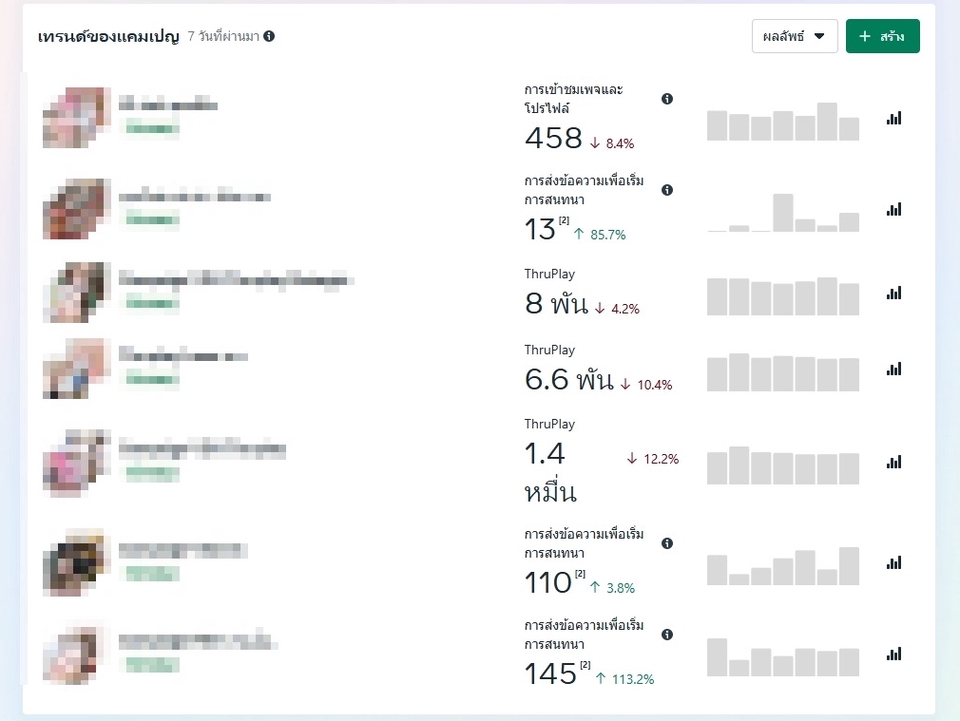960x721 pixels.
Task: Select the second campaign thumbnail
Action: click(x=75, y=209)
